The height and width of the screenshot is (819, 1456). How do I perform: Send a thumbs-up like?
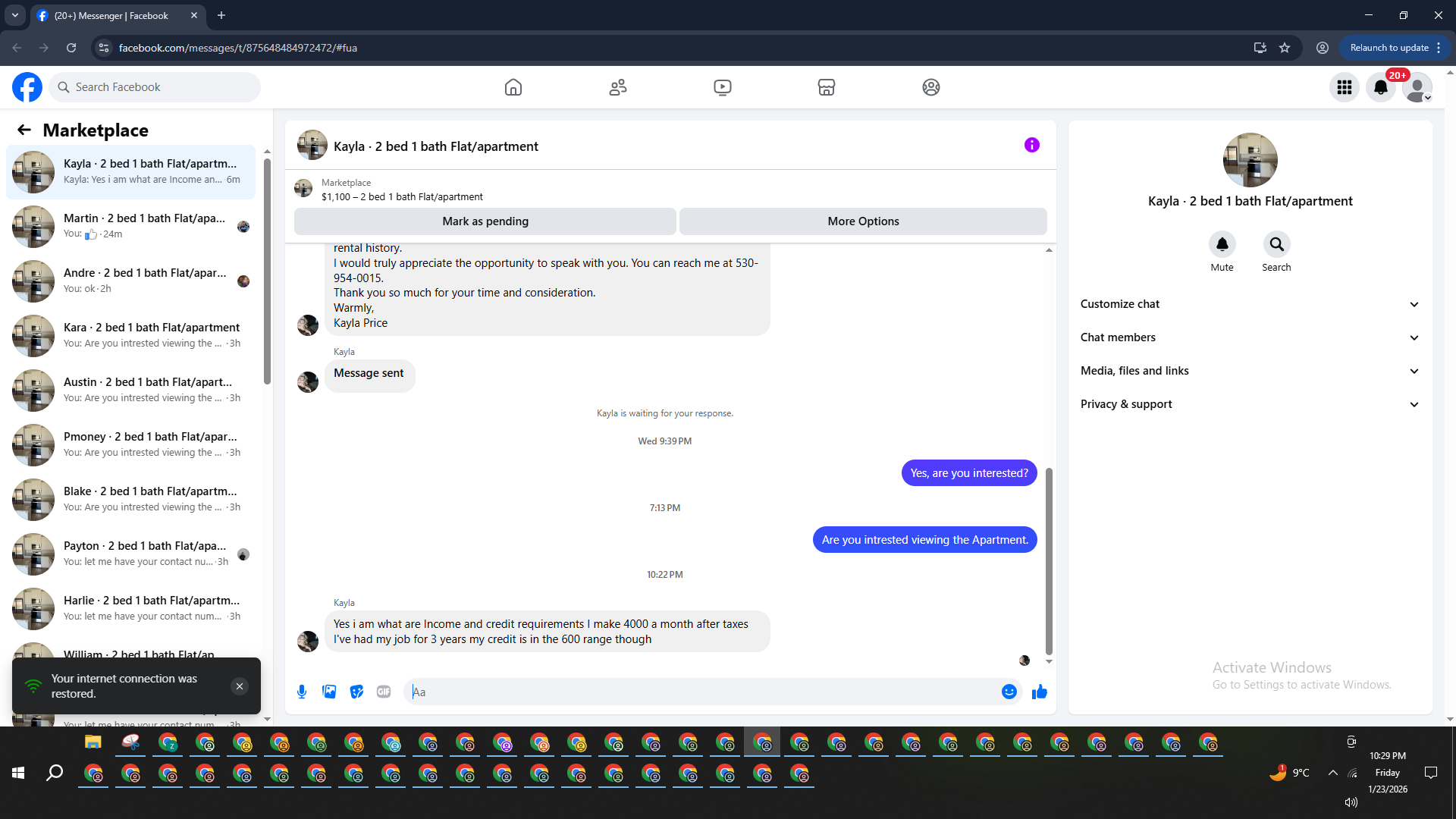pos(1039,692)
